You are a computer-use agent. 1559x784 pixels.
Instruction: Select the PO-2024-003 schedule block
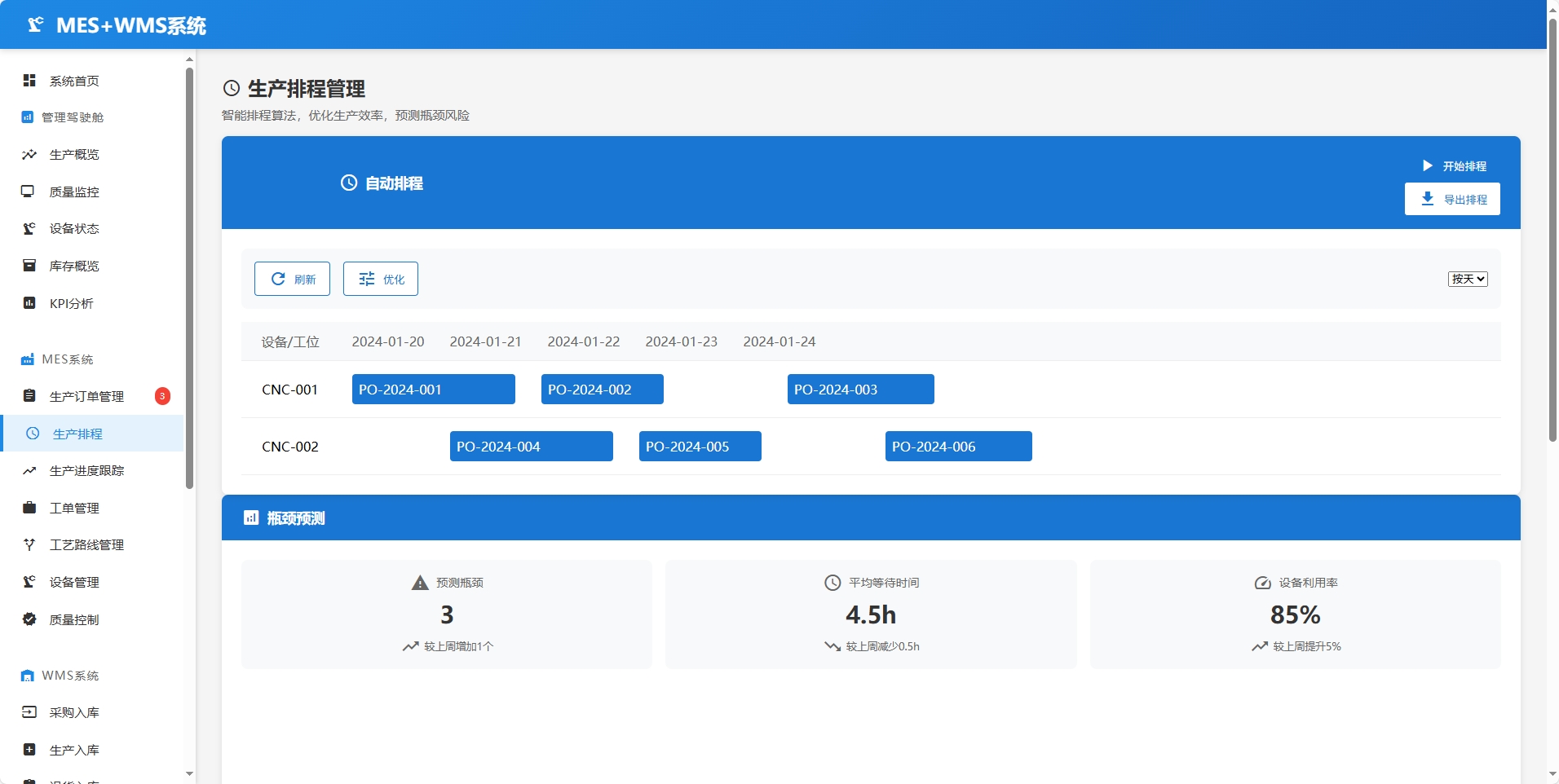click(x=860, y=390)
